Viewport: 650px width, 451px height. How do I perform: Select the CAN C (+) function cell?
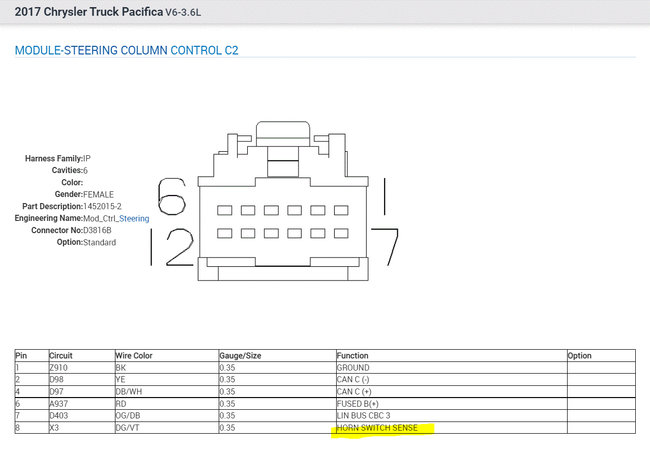452,392
